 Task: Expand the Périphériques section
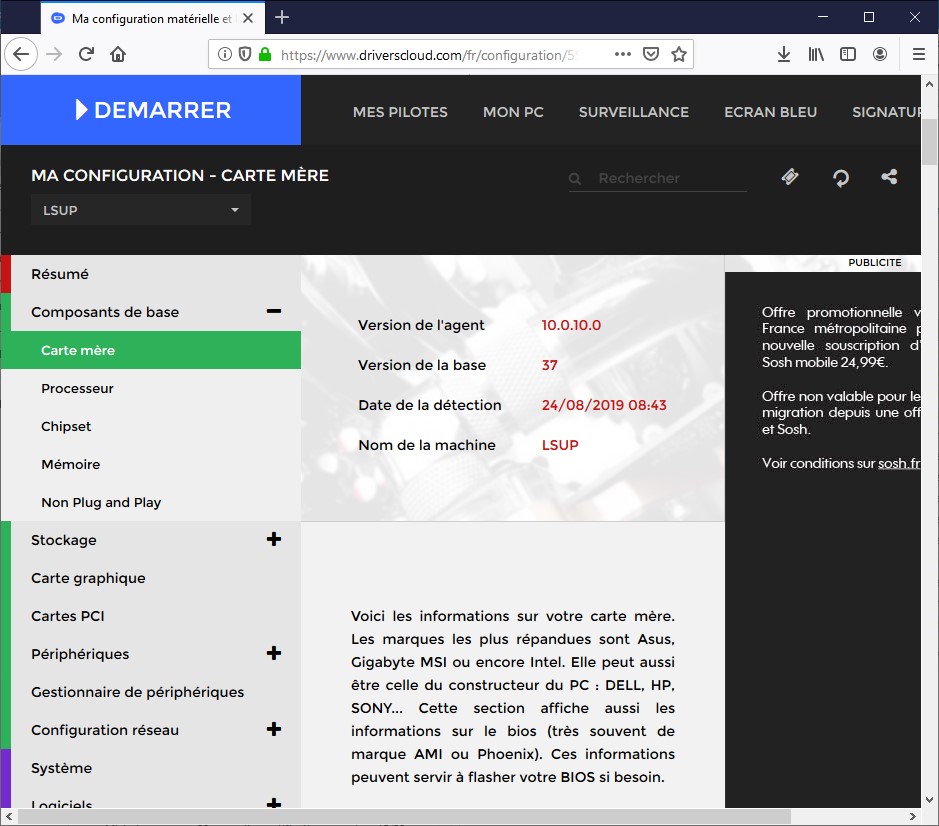[x=273, y=654]
